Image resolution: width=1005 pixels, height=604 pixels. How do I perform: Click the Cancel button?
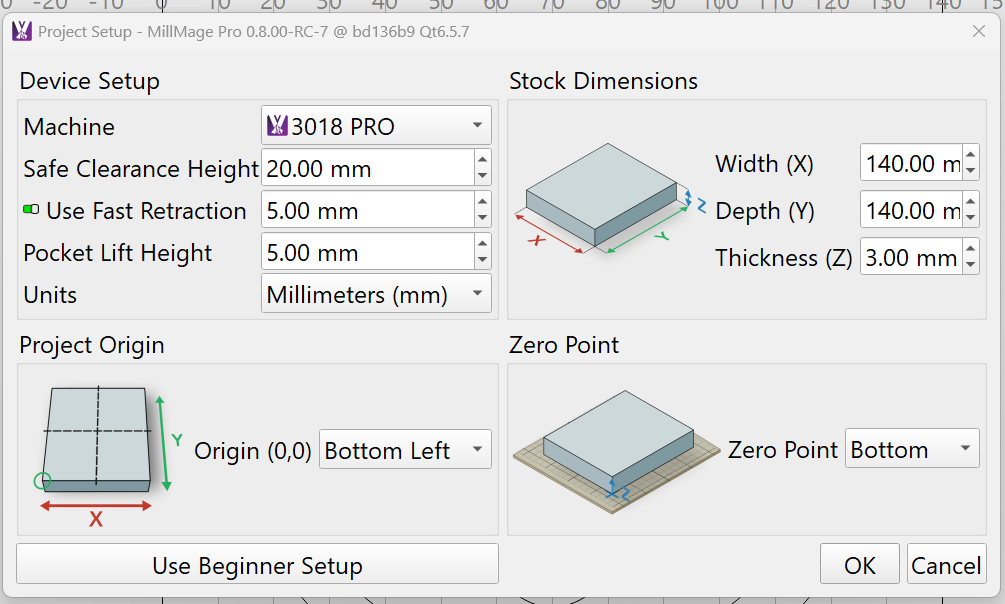coord(946,564)
